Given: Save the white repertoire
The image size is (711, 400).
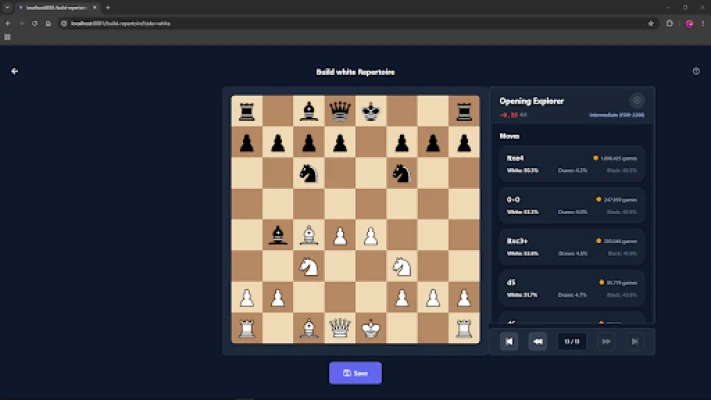Looking at the screenshot, I should pos(355,373).
